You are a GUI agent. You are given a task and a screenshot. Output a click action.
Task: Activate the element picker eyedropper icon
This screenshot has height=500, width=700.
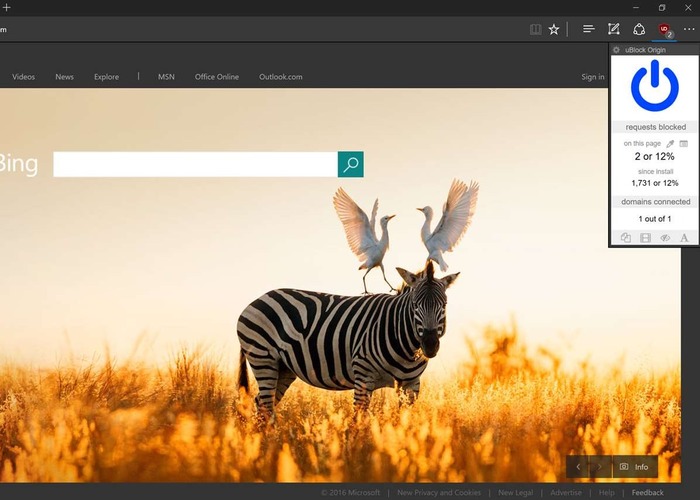670,144
